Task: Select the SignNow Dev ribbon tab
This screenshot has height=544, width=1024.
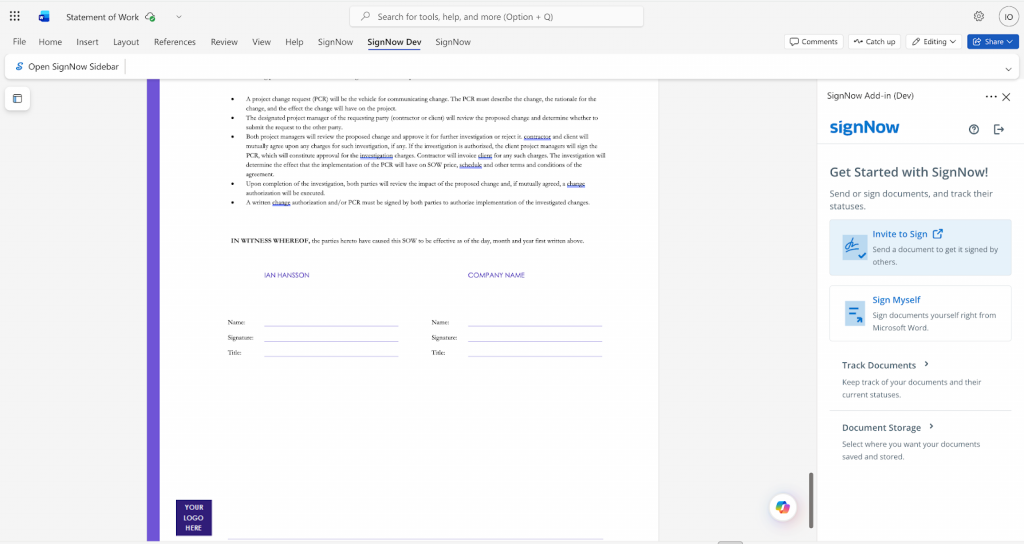Action: coord(394,42)
